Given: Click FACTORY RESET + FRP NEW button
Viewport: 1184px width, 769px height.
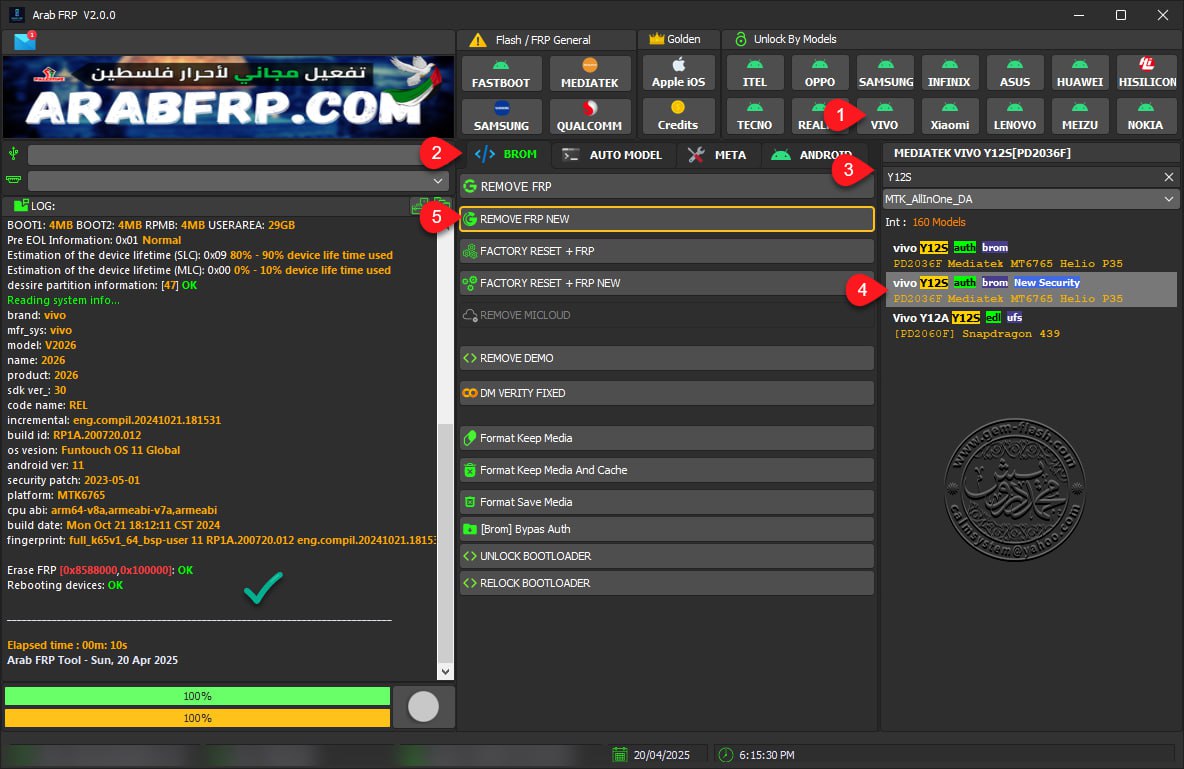Looking at the screenshot, I should point(667,283).
